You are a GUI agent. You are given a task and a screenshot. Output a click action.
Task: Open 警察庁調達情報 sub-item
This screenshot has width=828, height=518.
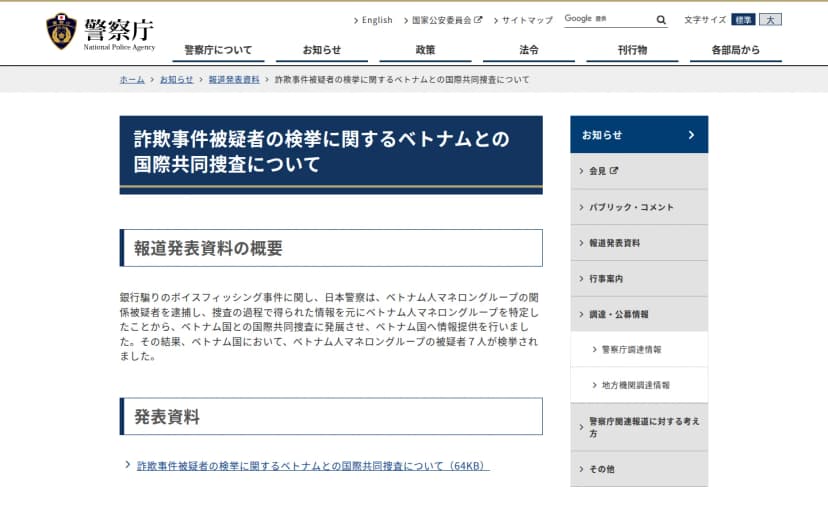(x=639, y=350)
